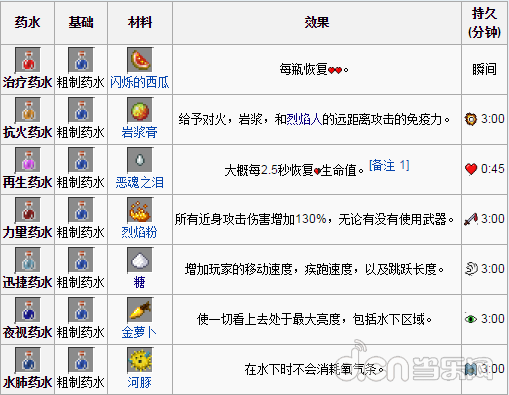Click the swiftness swirl icon beside 3:00

pos(471,269)
